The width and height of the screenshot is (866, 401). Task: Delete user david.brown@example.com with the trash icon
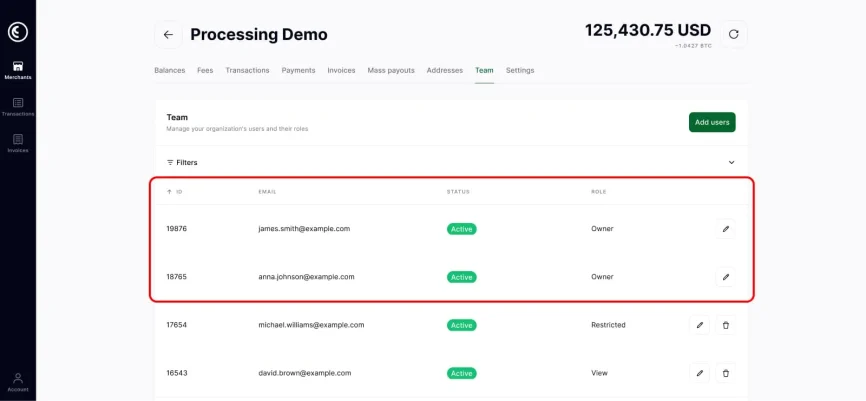point(726,373)
